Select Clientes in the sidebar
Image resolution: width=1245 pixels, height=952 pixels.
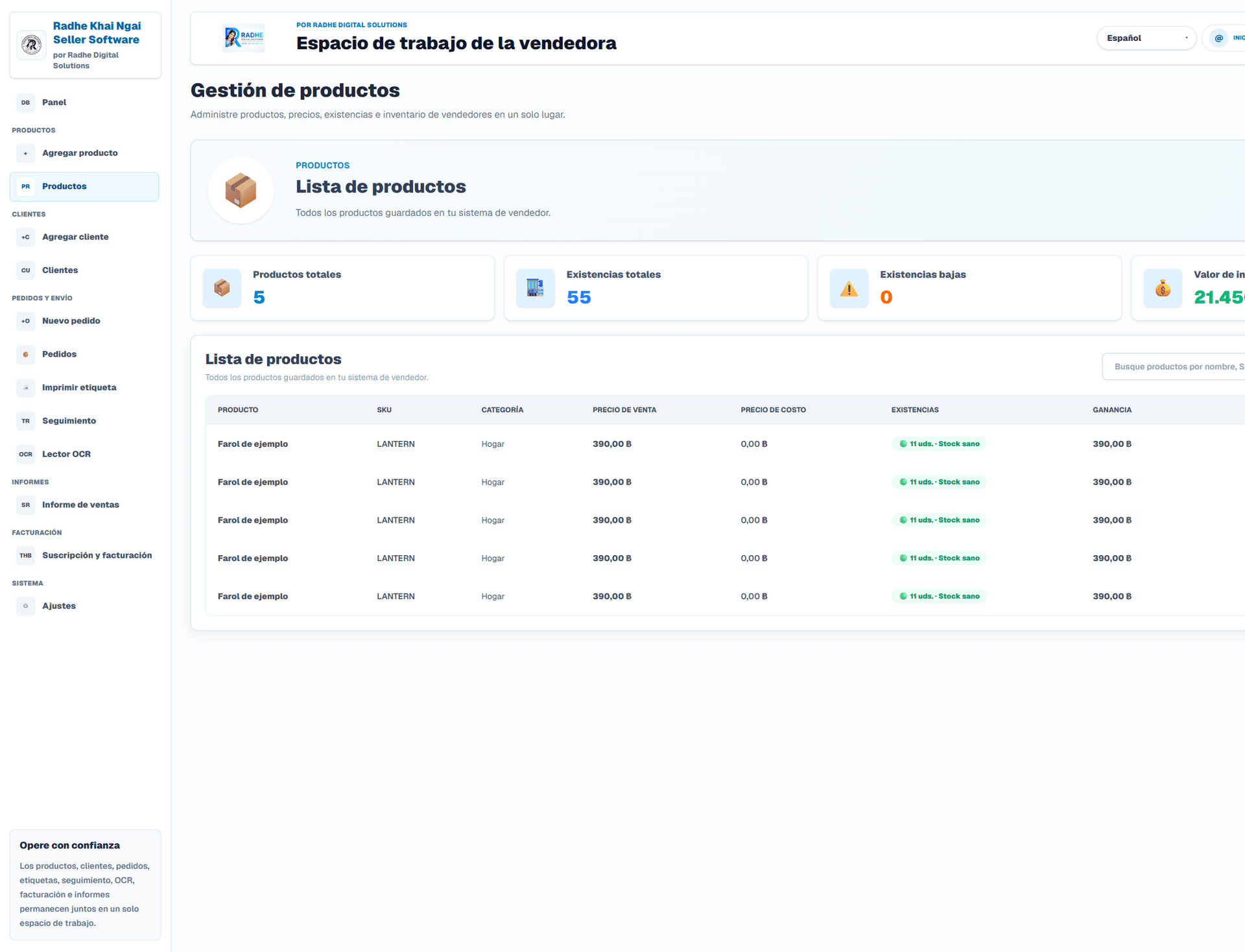pyautogui.click(x=84, y=270)
